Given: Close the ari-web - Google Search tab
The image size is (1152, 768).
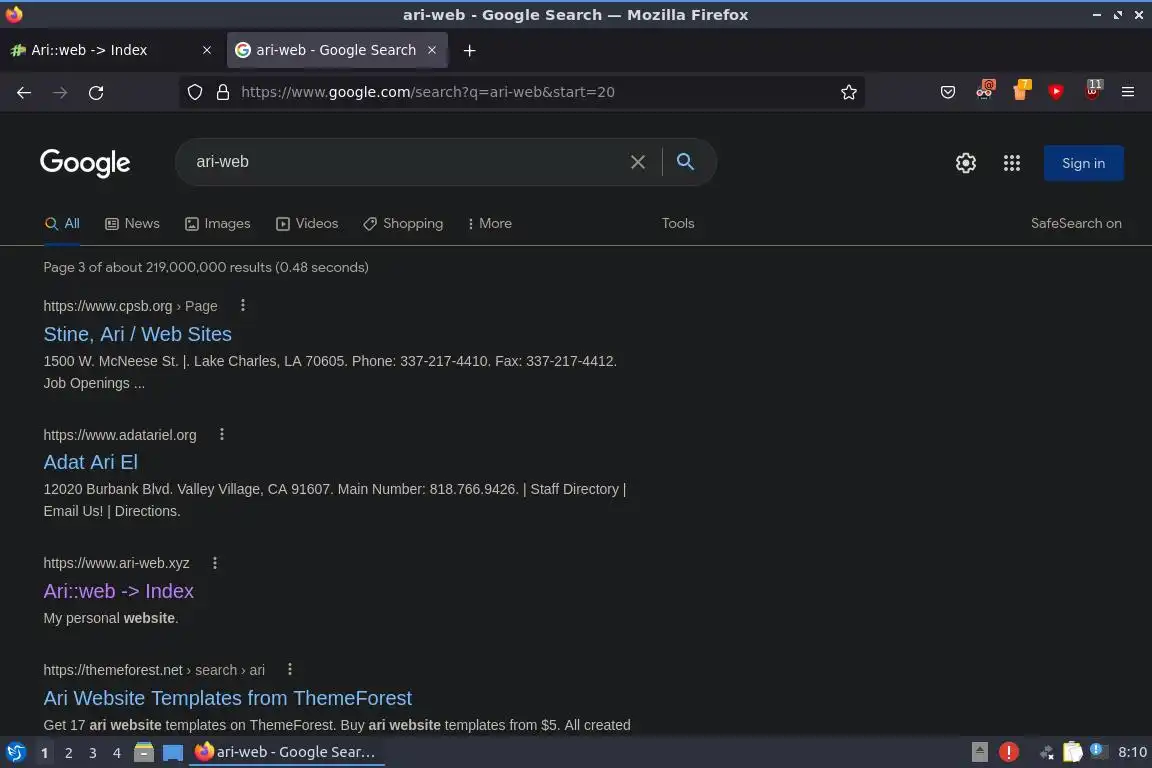Looking at the screenshot, I should tap(432, 50).
